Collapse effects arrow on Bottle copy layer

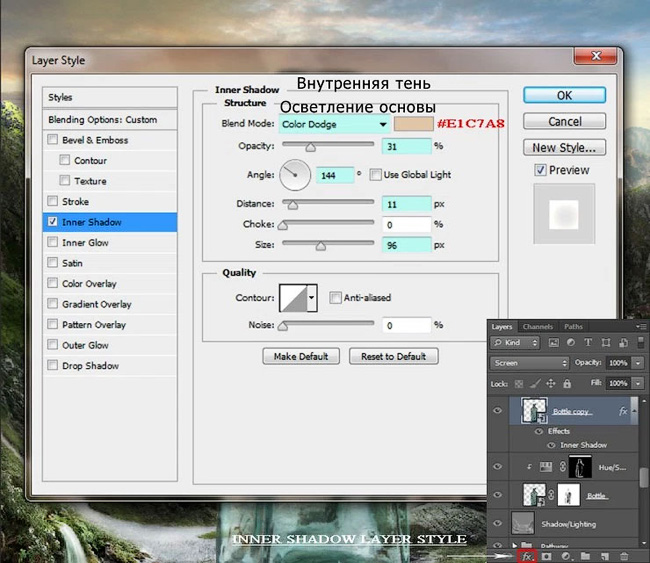[633, 411]
